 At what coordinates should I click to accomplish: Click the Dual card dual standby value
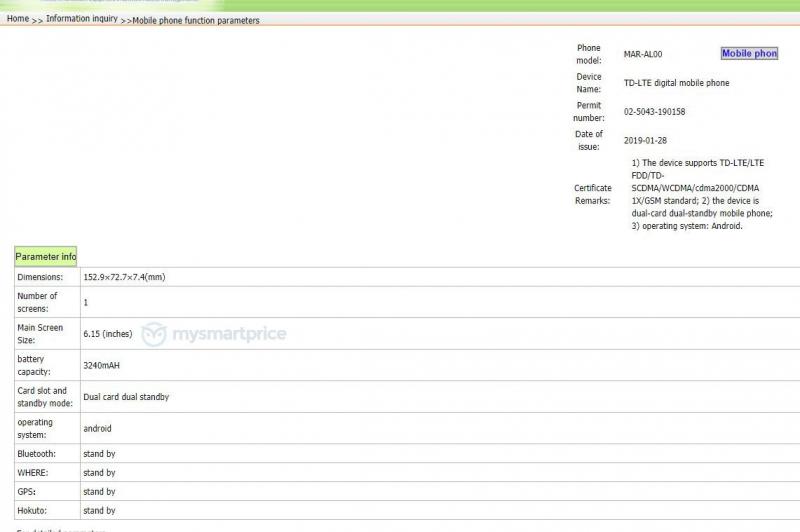coord(126,397)
